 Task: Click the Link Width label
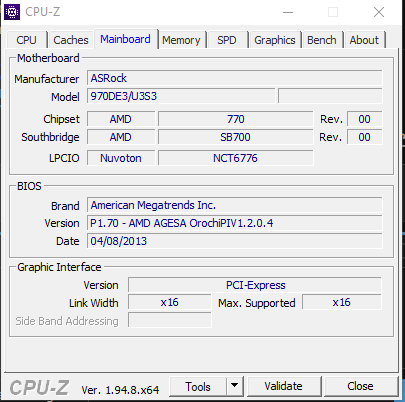[x=94, y=303]
